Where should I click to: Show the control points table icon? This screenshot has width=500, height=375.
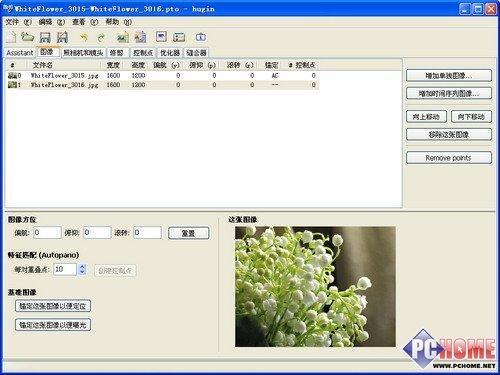pyautogui.click(x=179, y=37)
